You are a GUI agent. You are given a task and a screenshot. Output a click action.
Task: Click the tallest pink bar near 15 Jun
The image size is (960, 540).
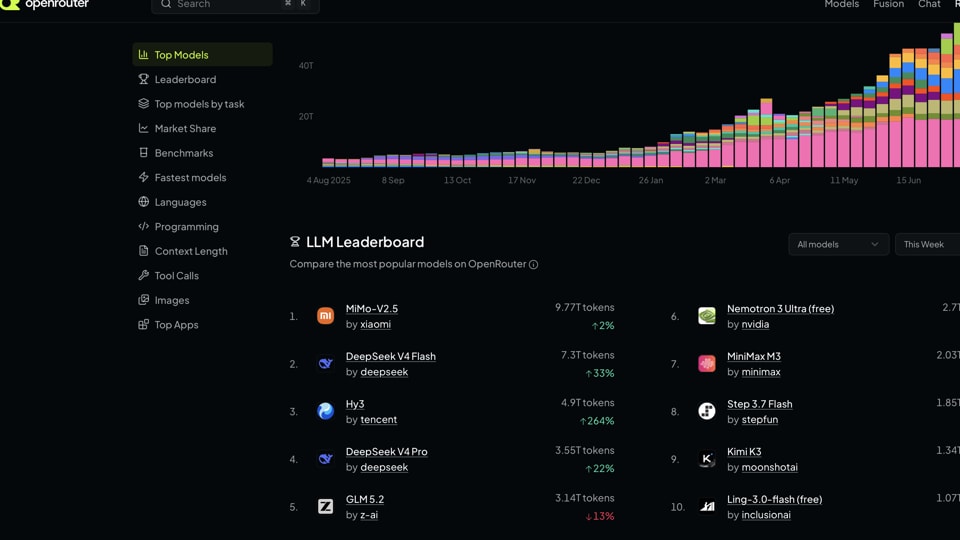[908, 141]
